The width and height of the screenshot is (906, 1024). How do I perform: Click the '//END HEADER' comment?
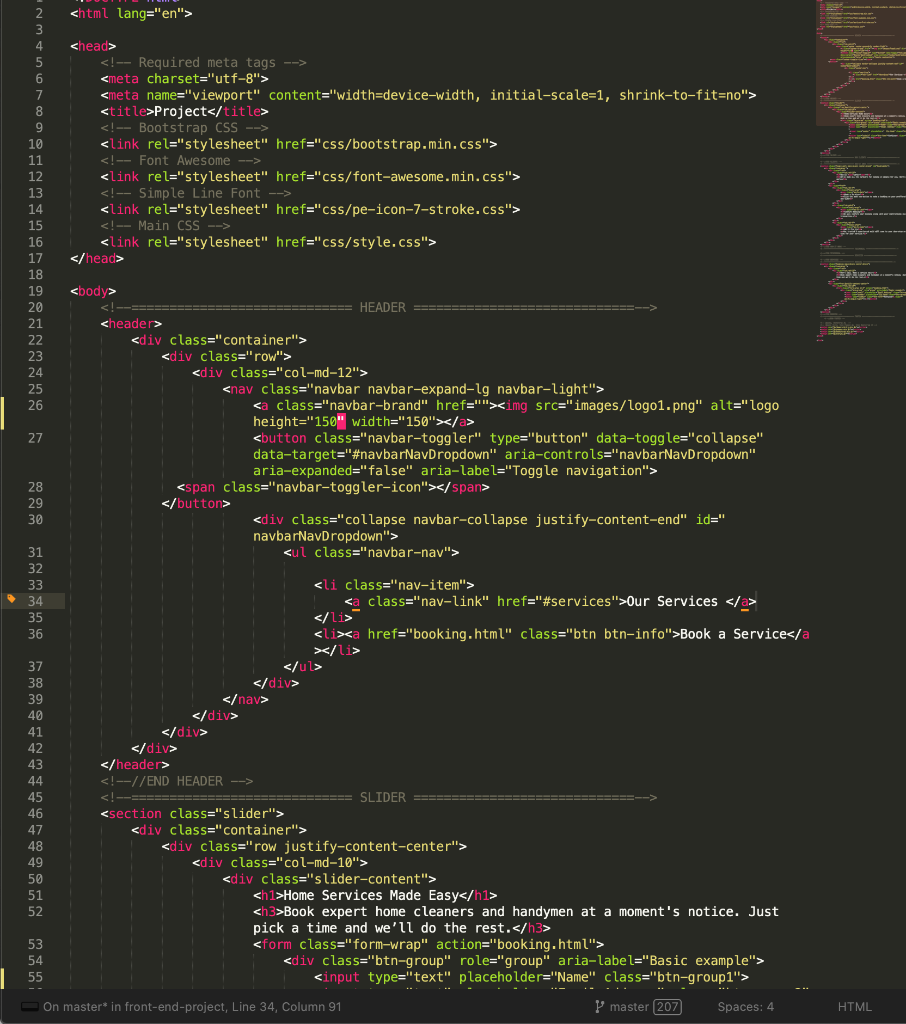pos(177,781)
